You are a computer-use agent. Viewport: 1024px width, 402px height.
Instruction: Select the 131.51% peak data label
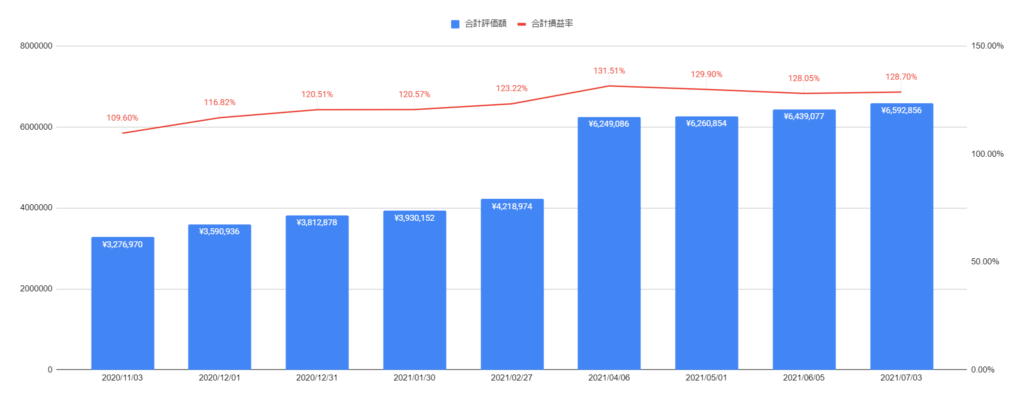pyautogui.click(x=609, y=70)
